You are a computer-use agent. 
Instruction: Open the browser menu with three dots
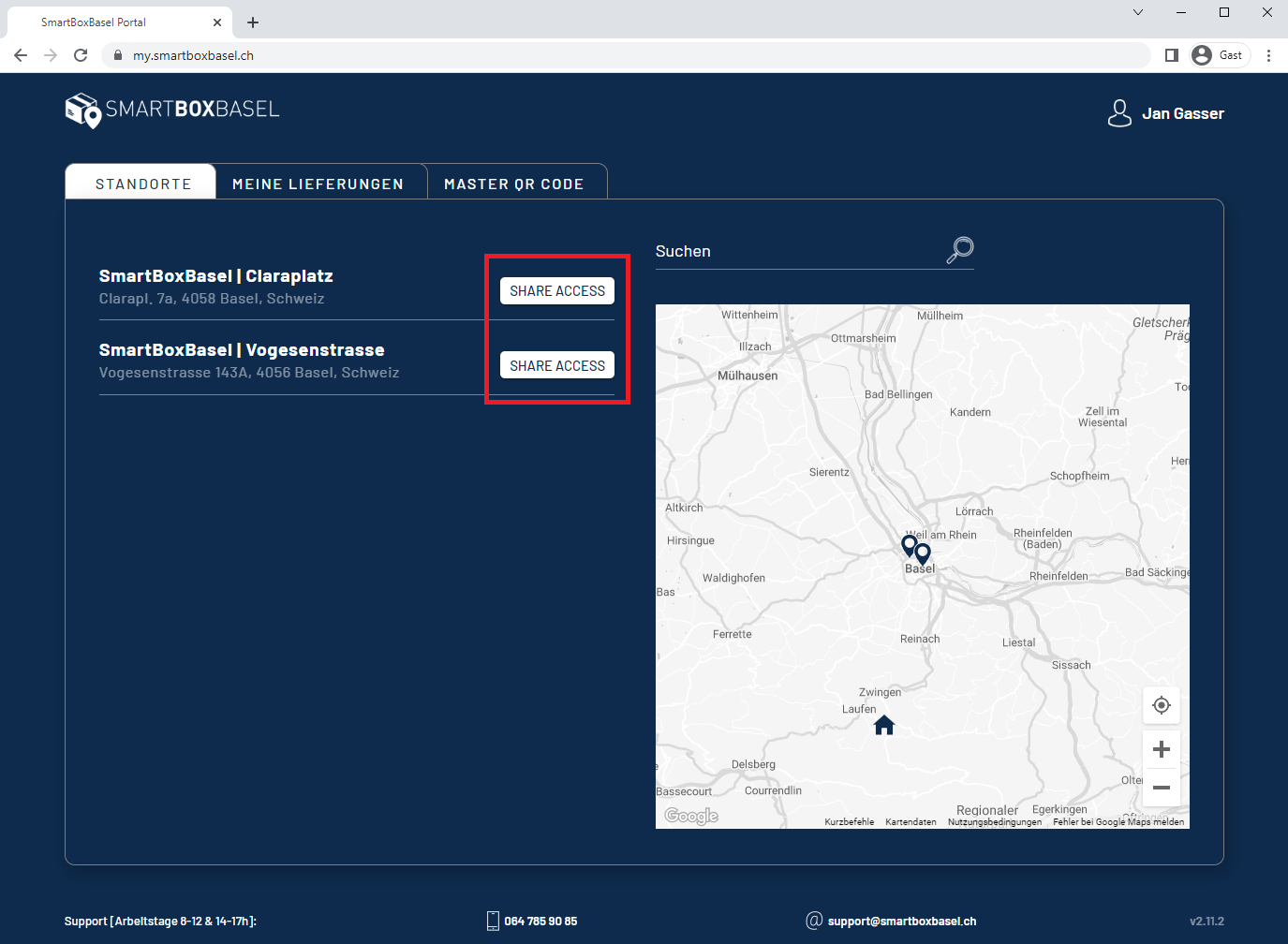(x=1269, y=55)
